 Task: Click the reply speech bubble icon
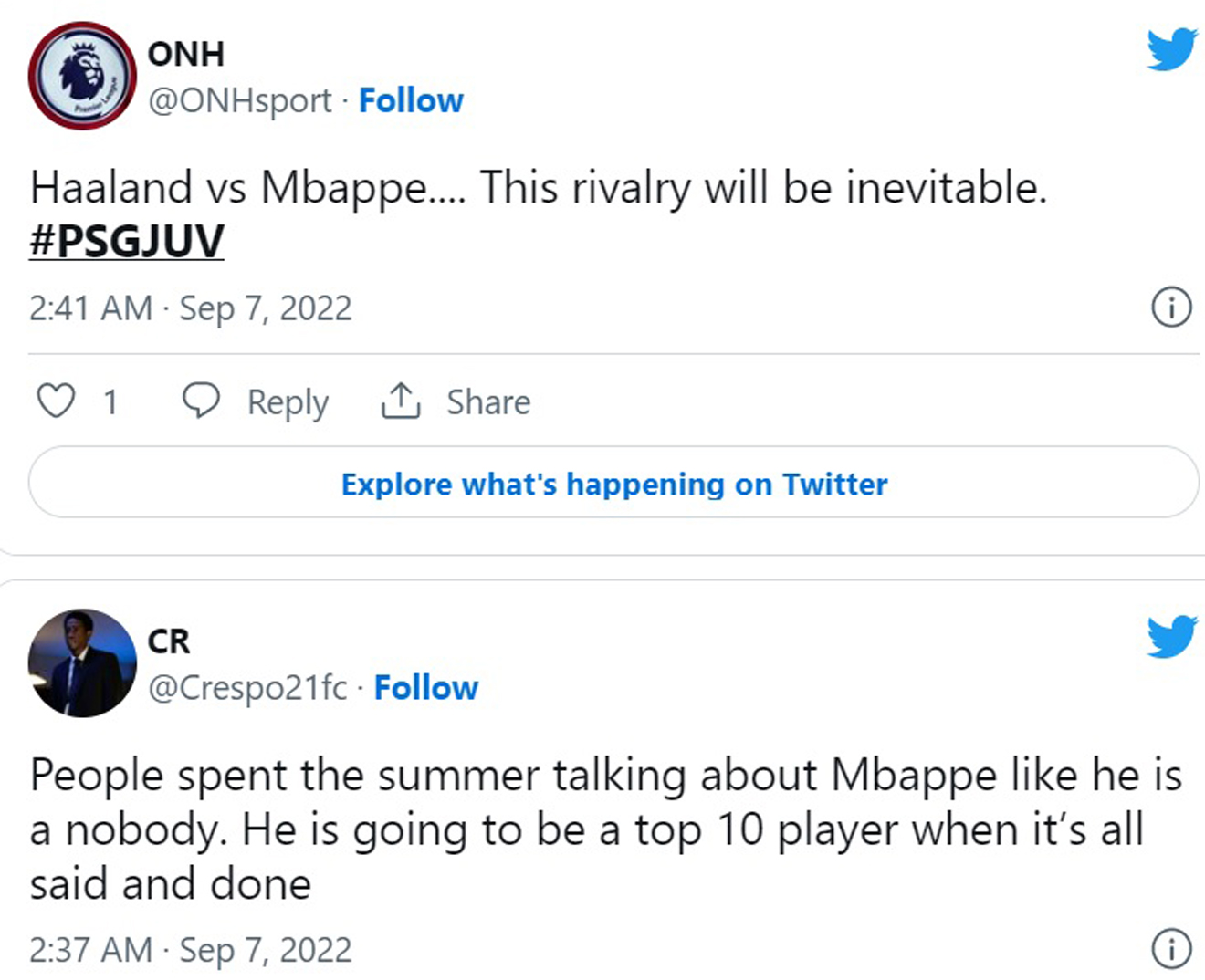coord(201,401)
